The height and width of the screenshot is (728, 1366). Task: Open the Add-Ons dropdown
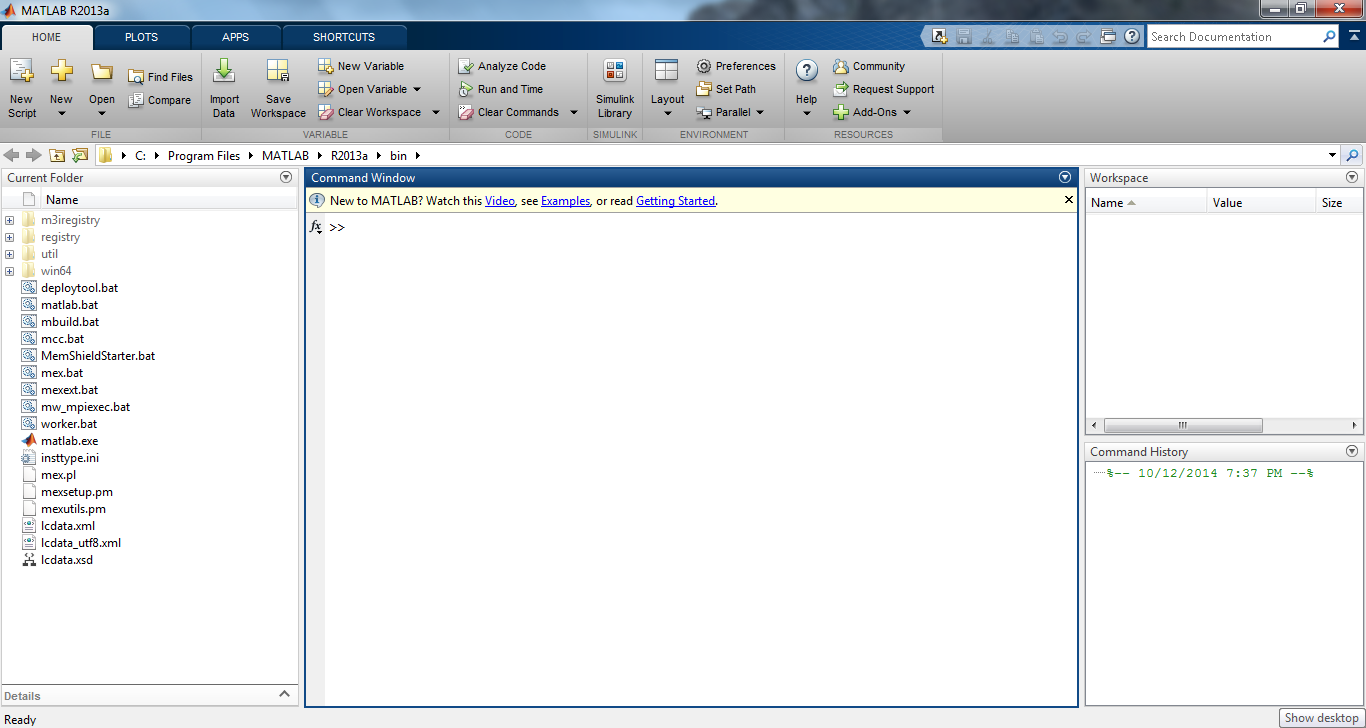point(907,112)
